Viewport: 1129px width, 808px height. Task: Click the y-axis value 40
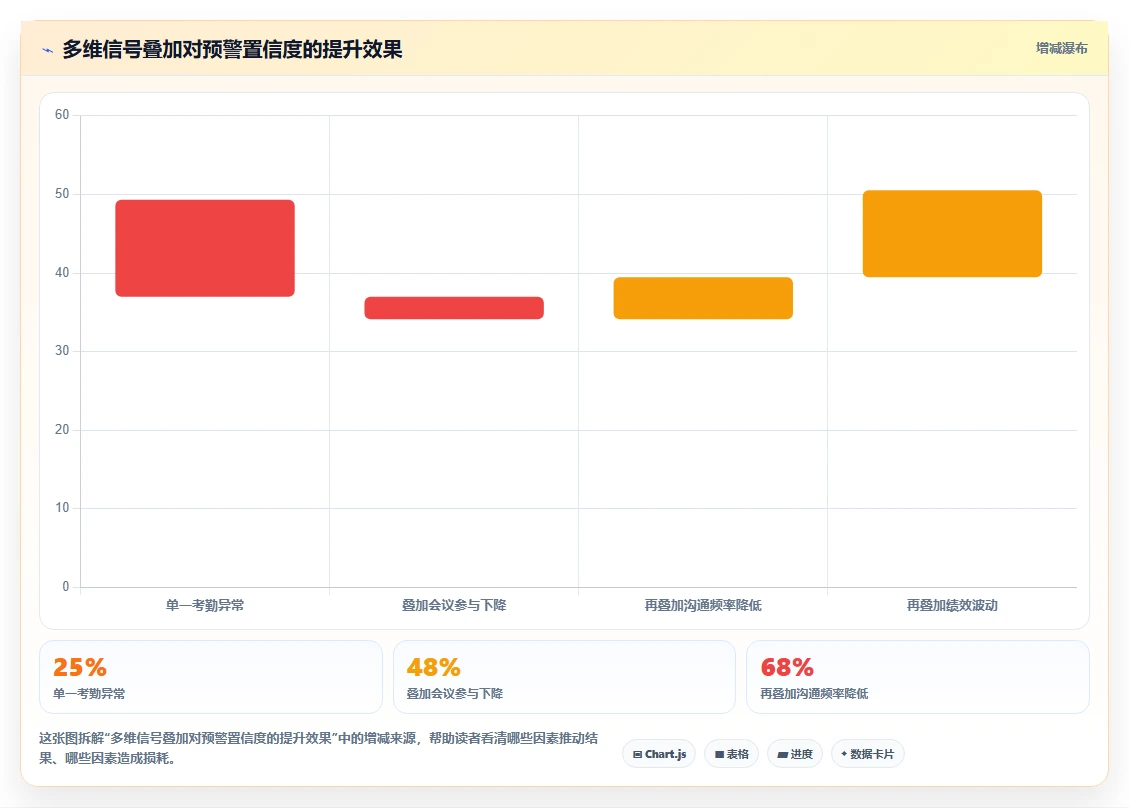(x=62, y=273)
